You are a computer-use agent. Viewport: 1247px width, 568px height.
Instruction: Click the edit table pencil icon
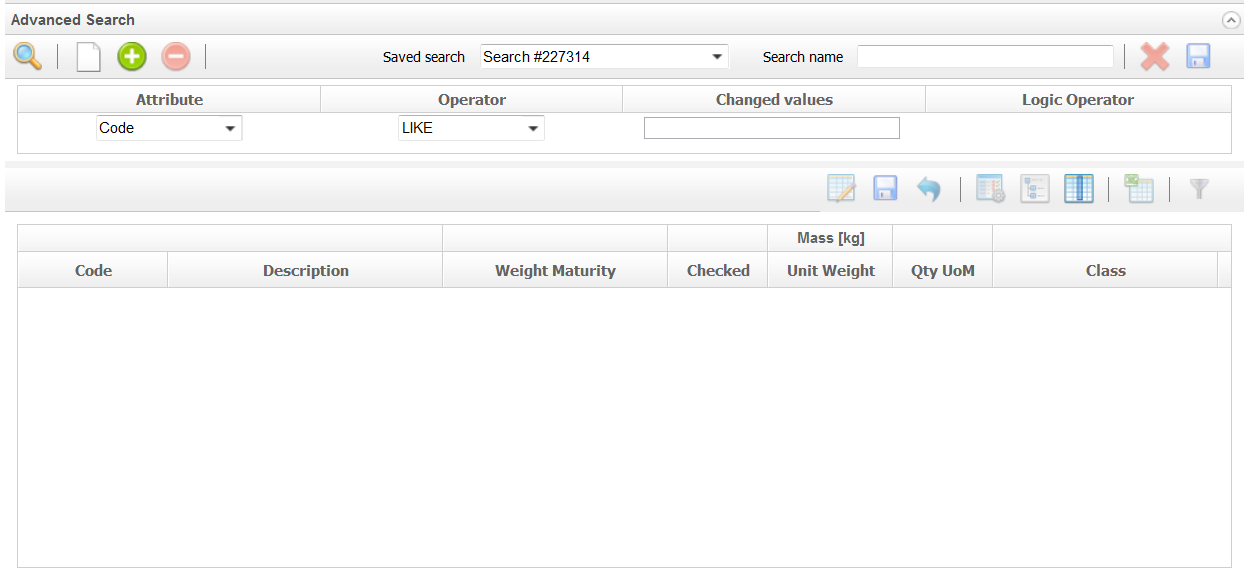point(841,189)
